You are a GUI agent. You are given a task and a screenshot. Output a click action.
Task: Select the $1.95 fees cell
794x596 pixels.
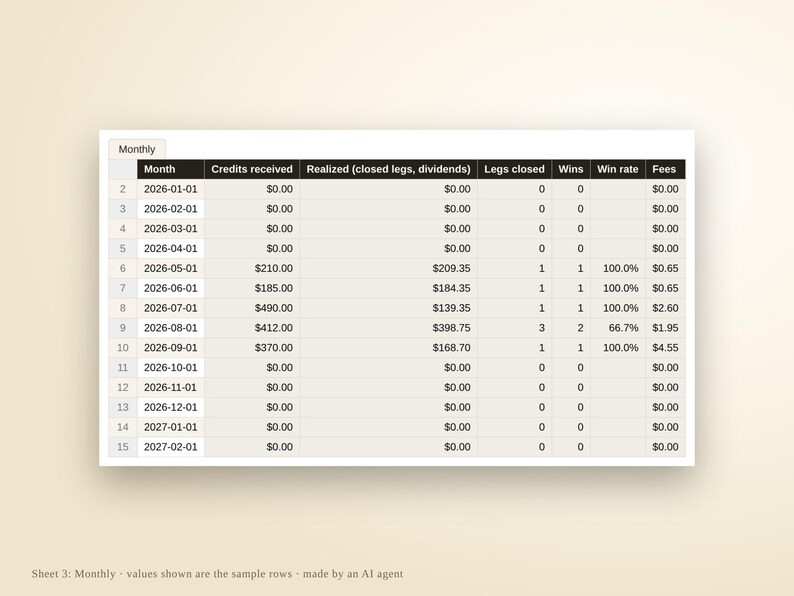665,328
